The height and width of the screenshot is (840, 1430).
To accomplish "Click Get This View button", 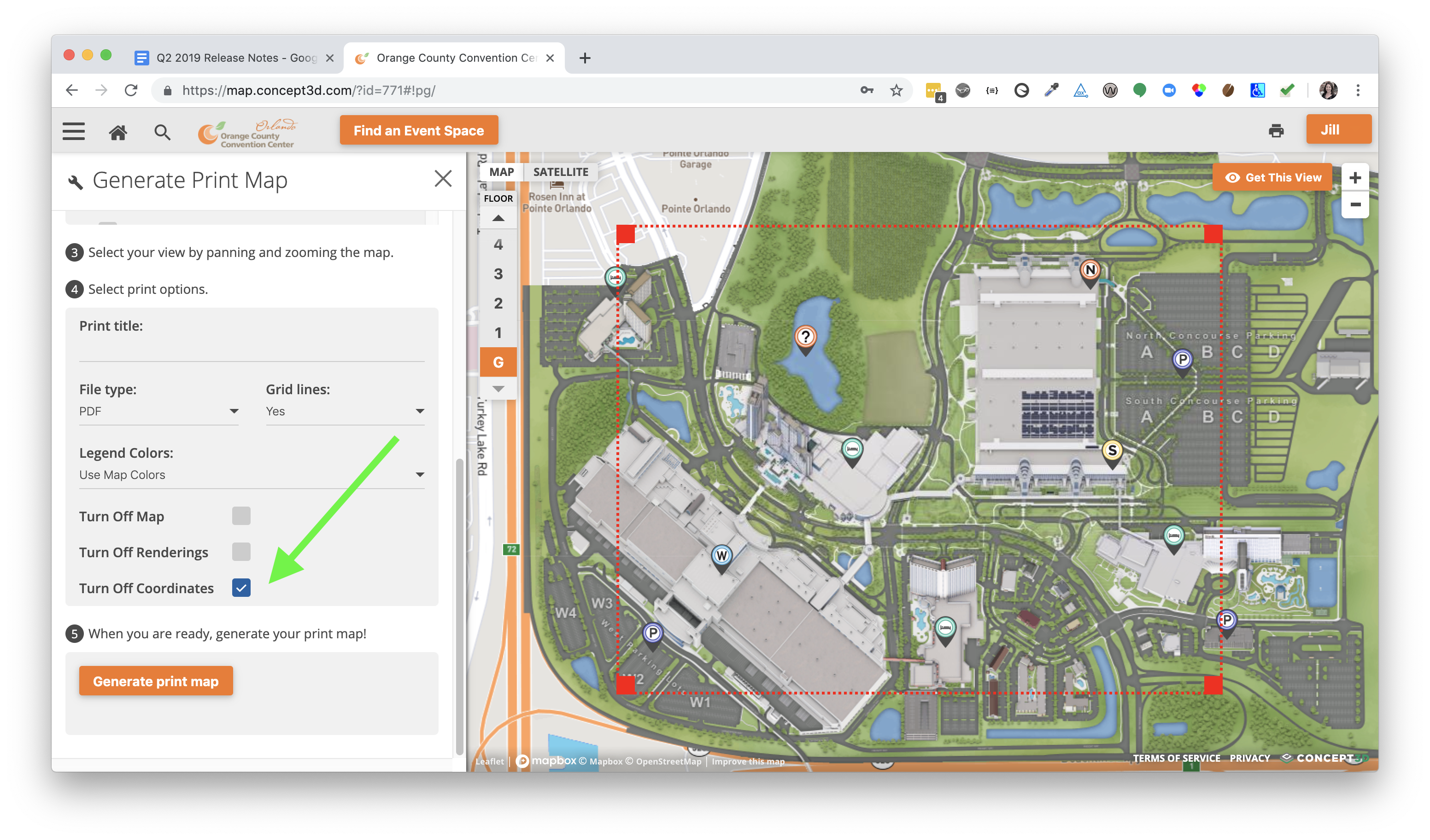I will pos(1273,177).
